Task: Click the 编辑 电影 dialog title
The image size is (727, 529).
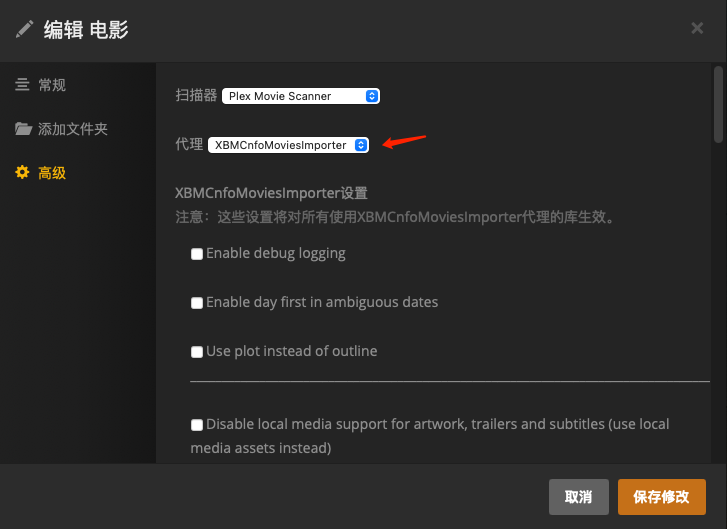Action: 86,30
